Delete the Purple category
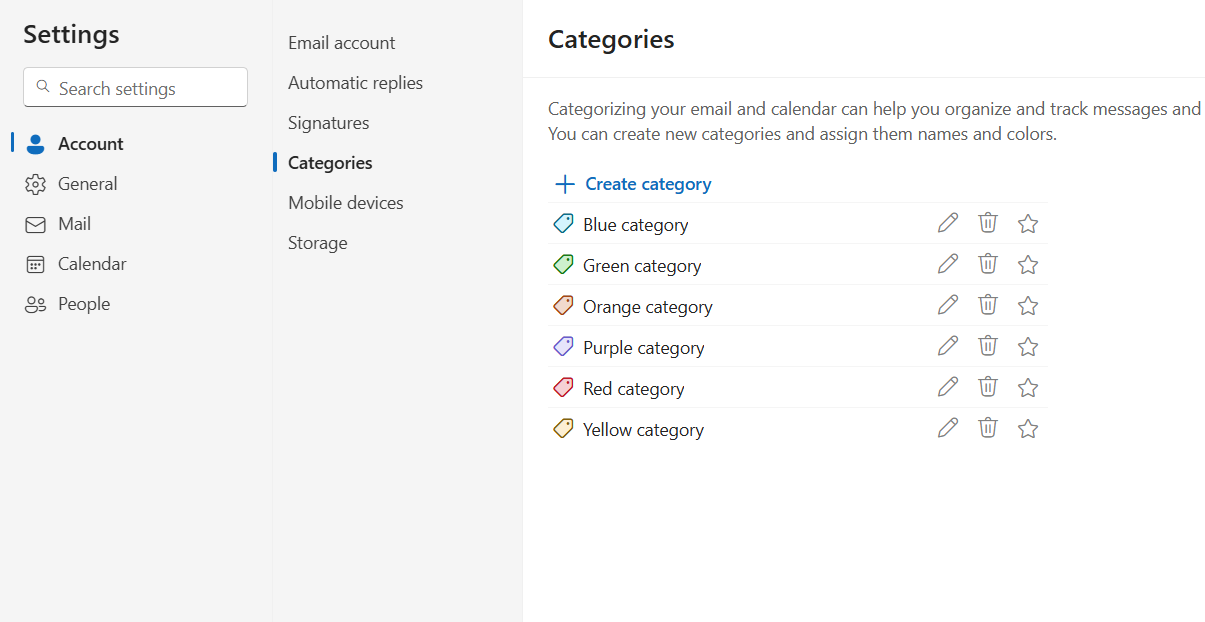This screenshot has width=1205, height=622. [988, 346]
